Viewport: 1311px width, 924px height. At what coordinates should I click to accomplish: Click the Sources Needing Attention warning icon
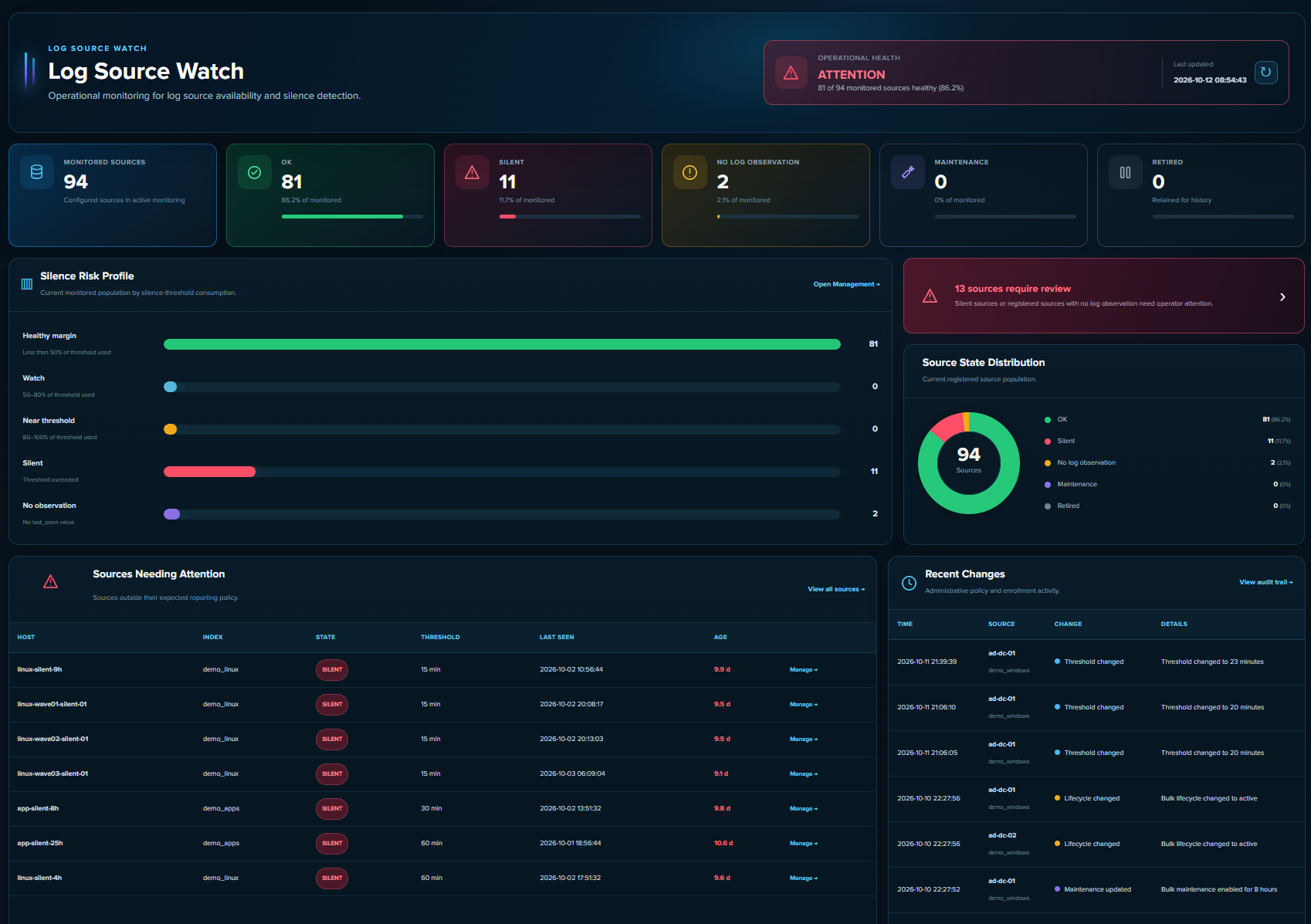point(50,581)
